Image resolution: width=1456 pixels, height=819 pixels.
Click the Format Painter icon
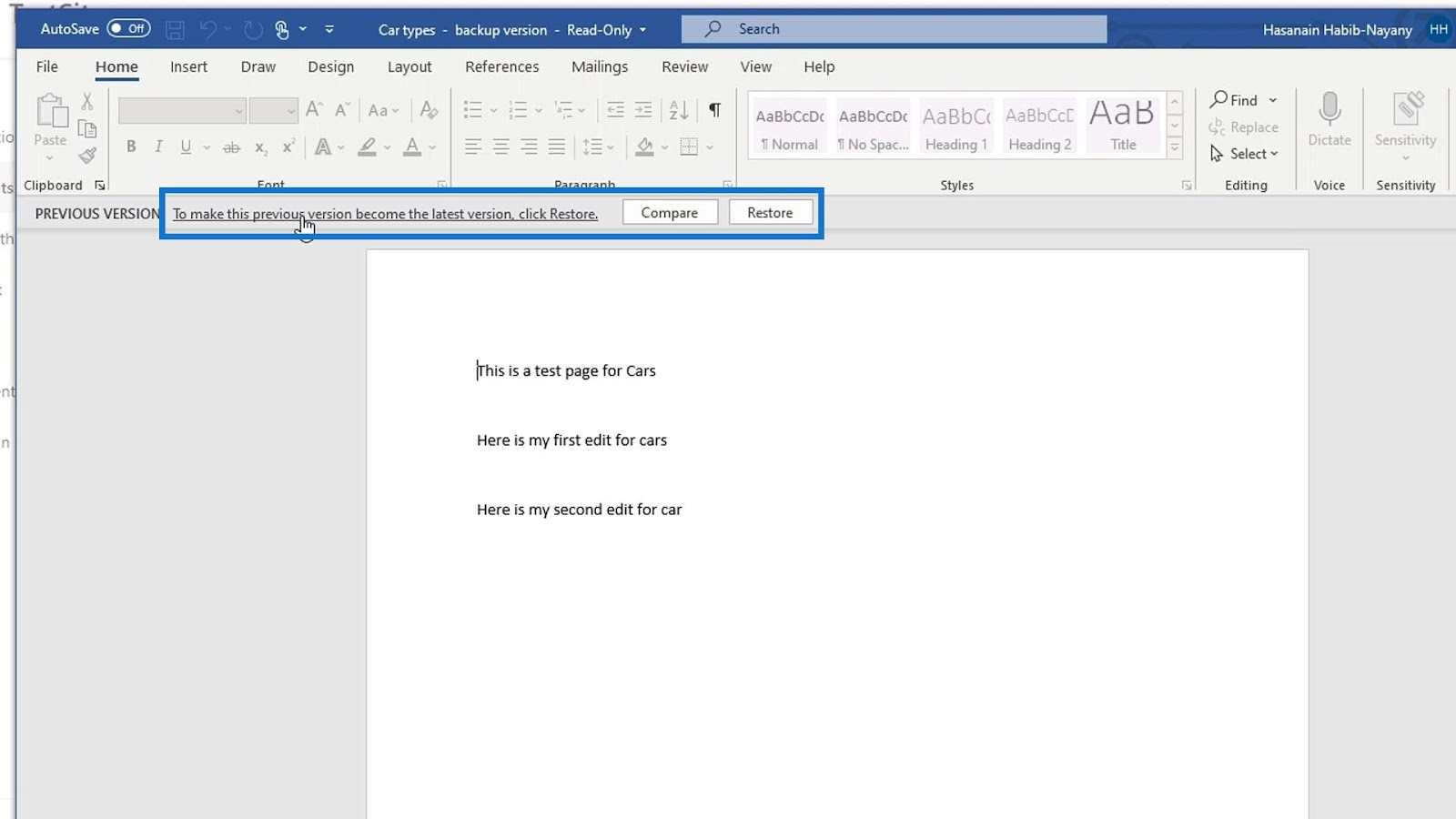pyautogui.click(x=87, y=157)
